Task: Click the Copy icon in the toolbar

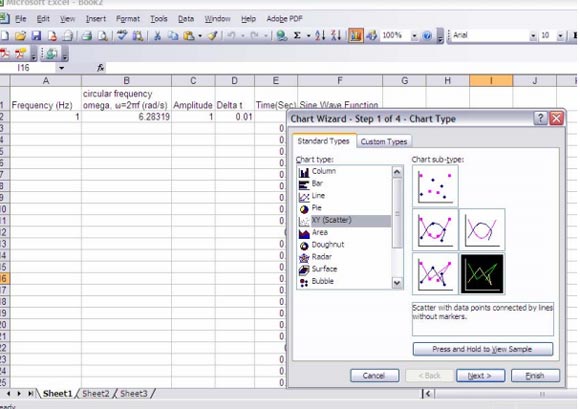Action: pos(173,36)
